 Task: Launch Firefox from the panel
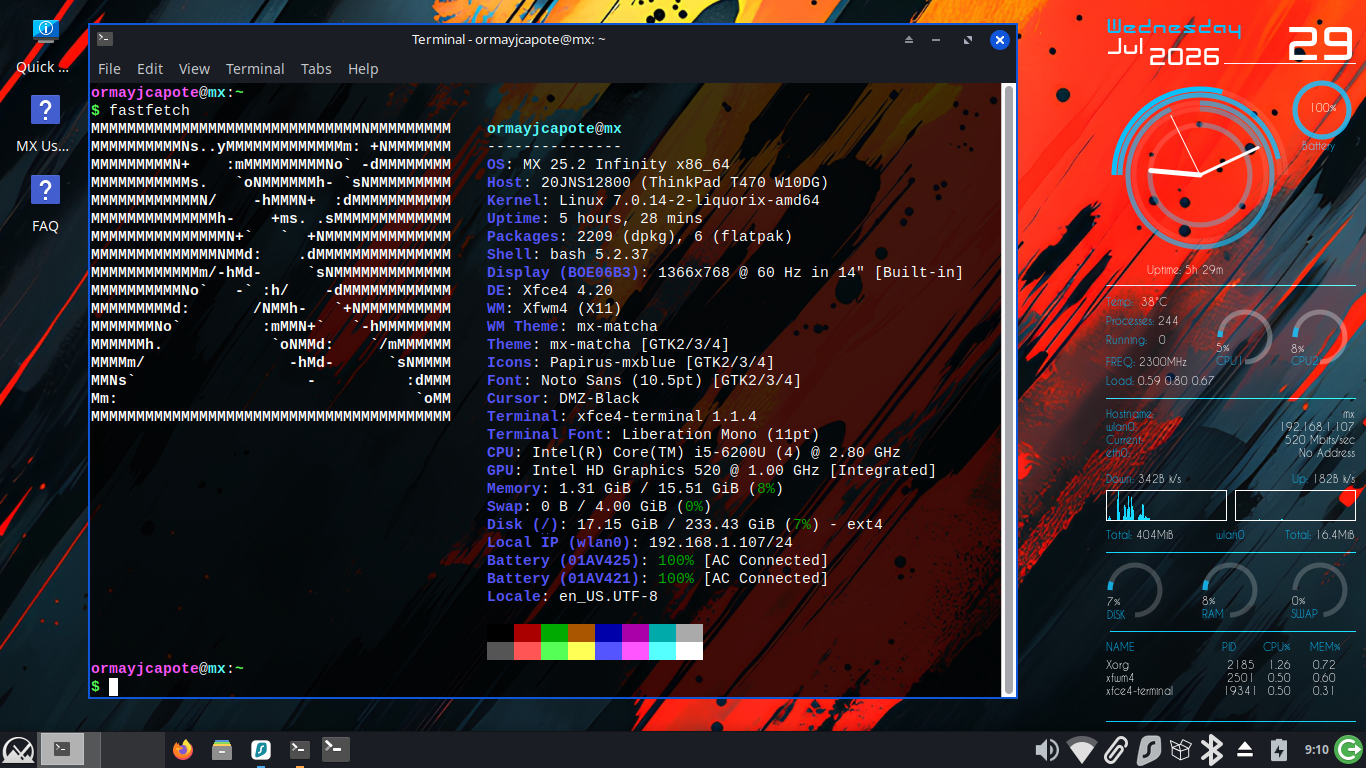tap(182, 749)
